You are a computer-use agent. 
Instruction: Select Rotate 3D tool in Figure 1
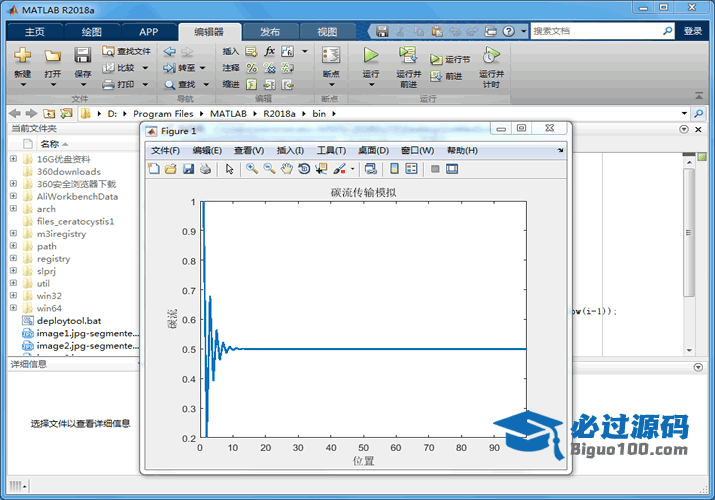[x=304, y=169]
